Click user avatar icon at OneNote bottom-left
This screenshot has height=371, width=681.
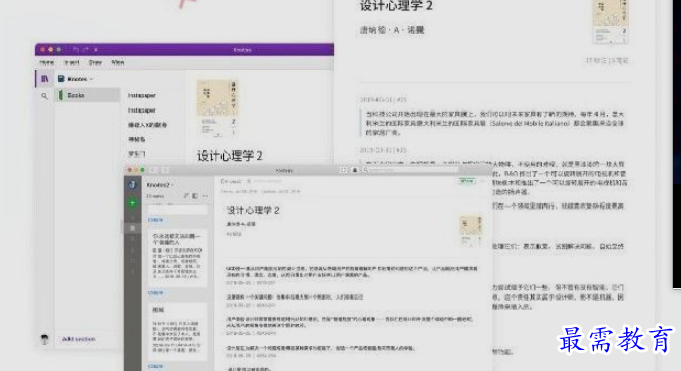44,339
